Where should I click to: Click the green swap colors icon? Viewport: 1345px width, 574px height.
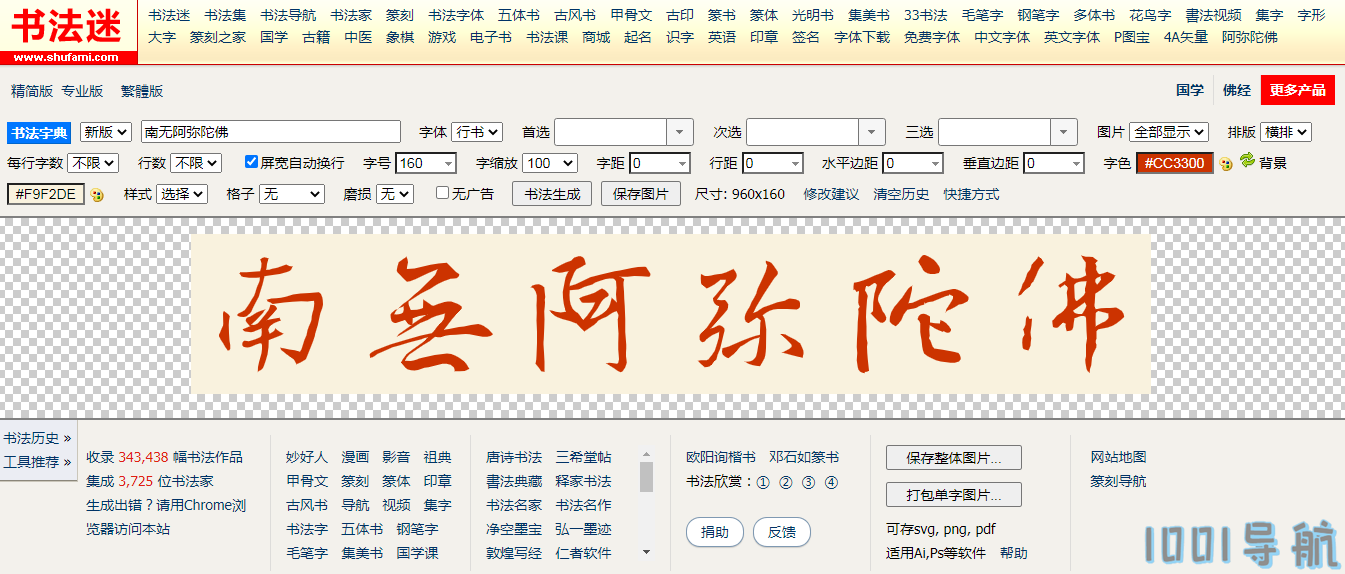(x=1247, y=160)
